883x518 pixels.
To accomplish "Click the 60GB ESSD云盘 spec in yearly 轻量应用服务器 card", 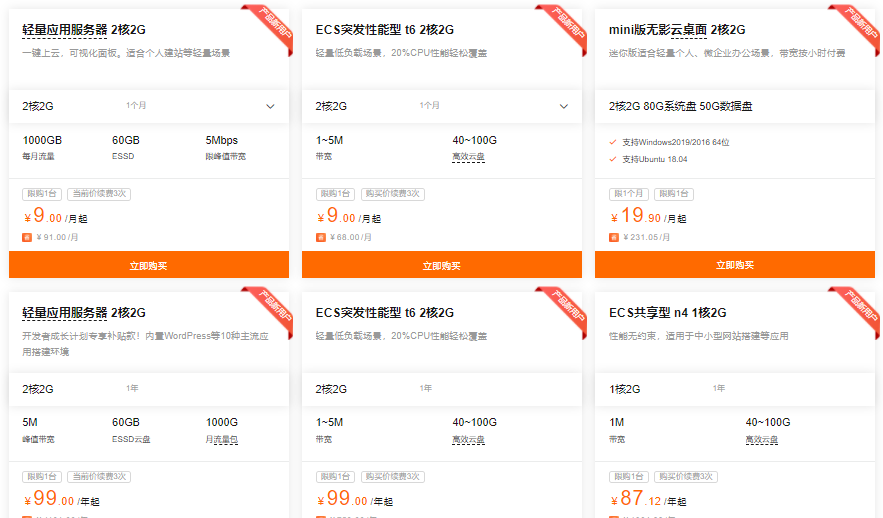I will point(131,430).
